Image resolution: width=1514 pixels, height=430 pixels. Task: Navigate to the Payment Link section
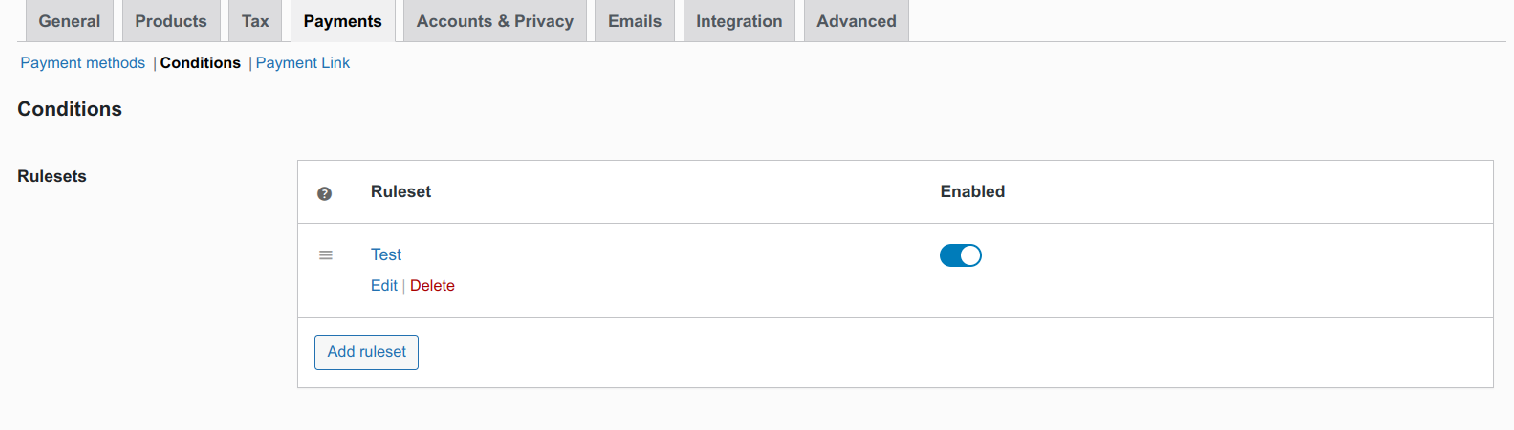pos(303,63)
